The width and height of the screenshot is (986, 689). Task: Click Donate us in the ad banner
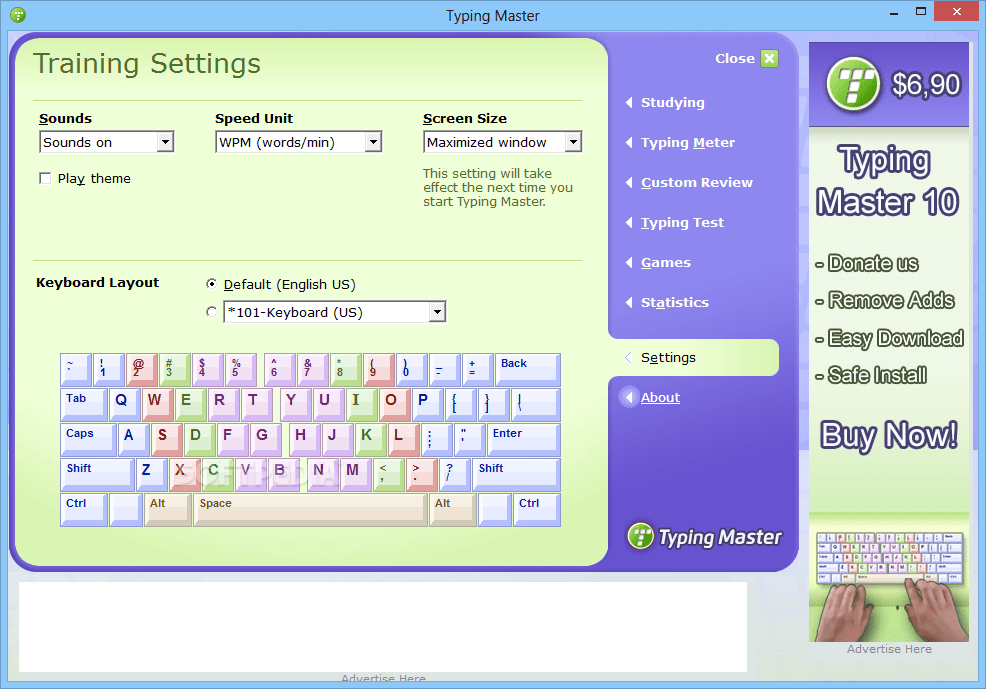[873, 263]
